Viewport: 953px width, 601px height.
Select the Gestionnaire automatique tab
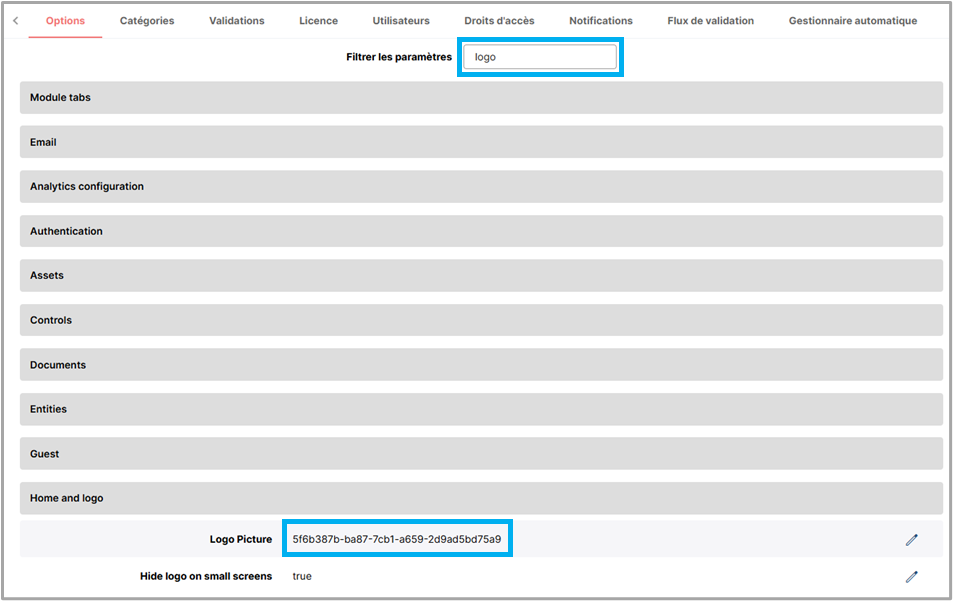(x=852, y=21)
